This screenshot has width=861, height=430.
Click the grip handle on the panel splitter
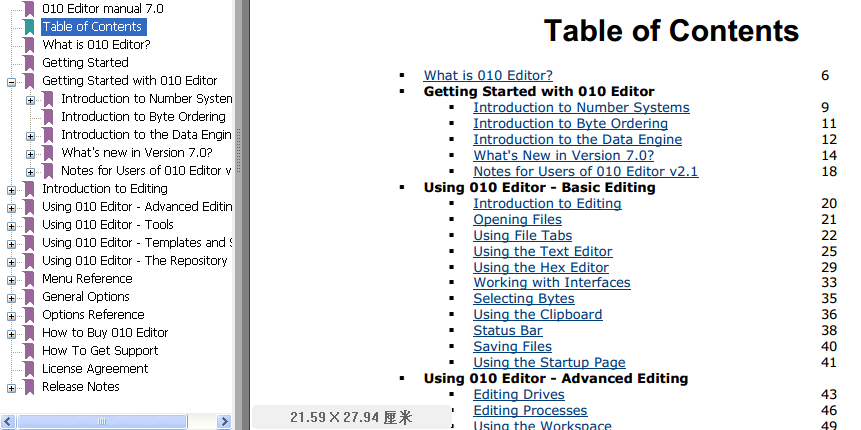click(x=238, y=150)
